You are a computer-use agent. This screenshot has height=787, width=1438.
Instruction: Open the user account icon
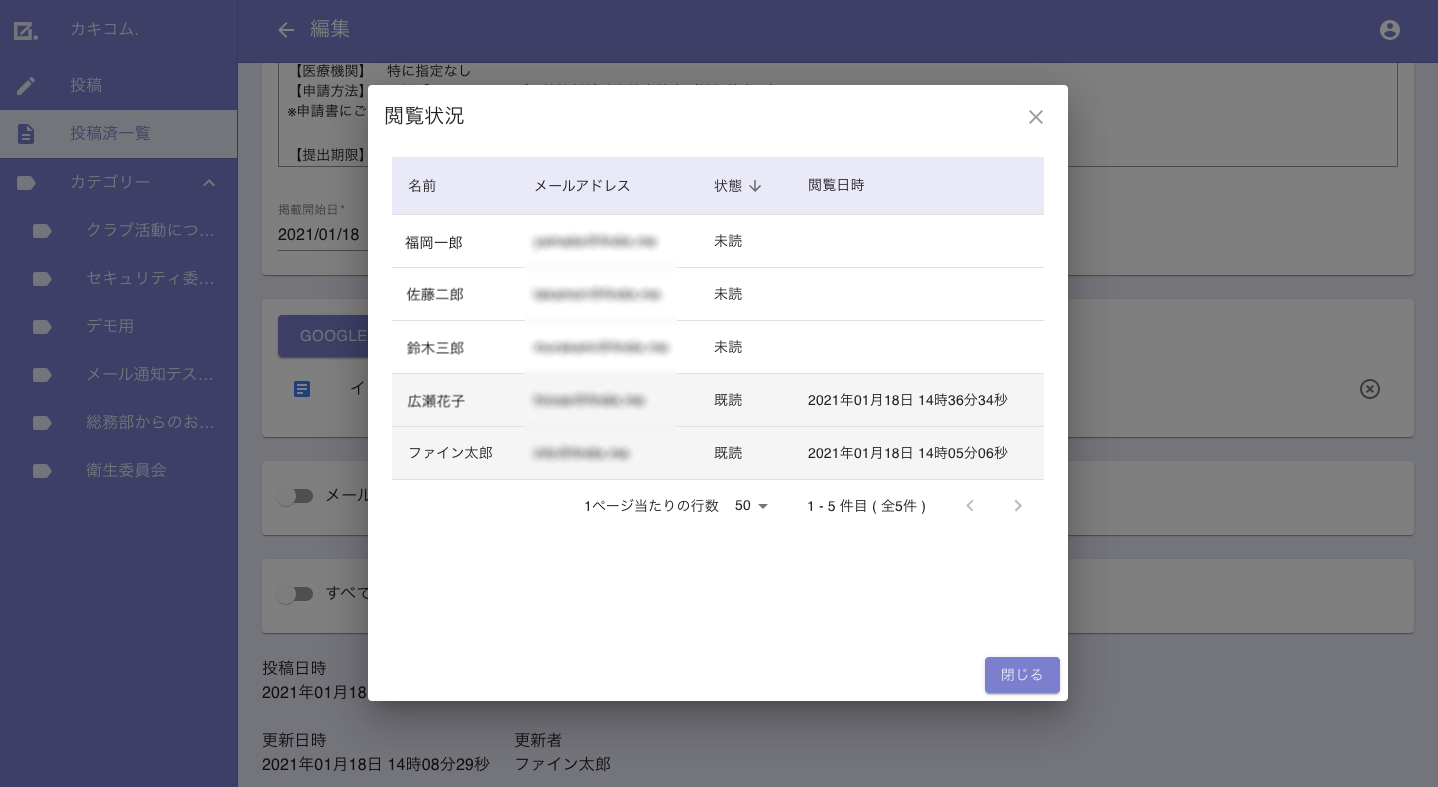(1389, 30)
